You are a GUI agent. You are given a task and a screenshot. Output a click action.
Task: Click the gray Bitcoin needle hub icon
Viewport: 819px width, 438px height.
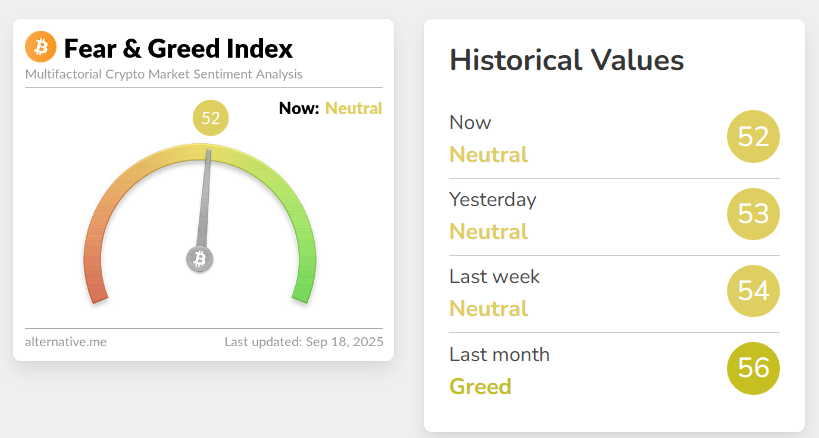coord(200,259)
